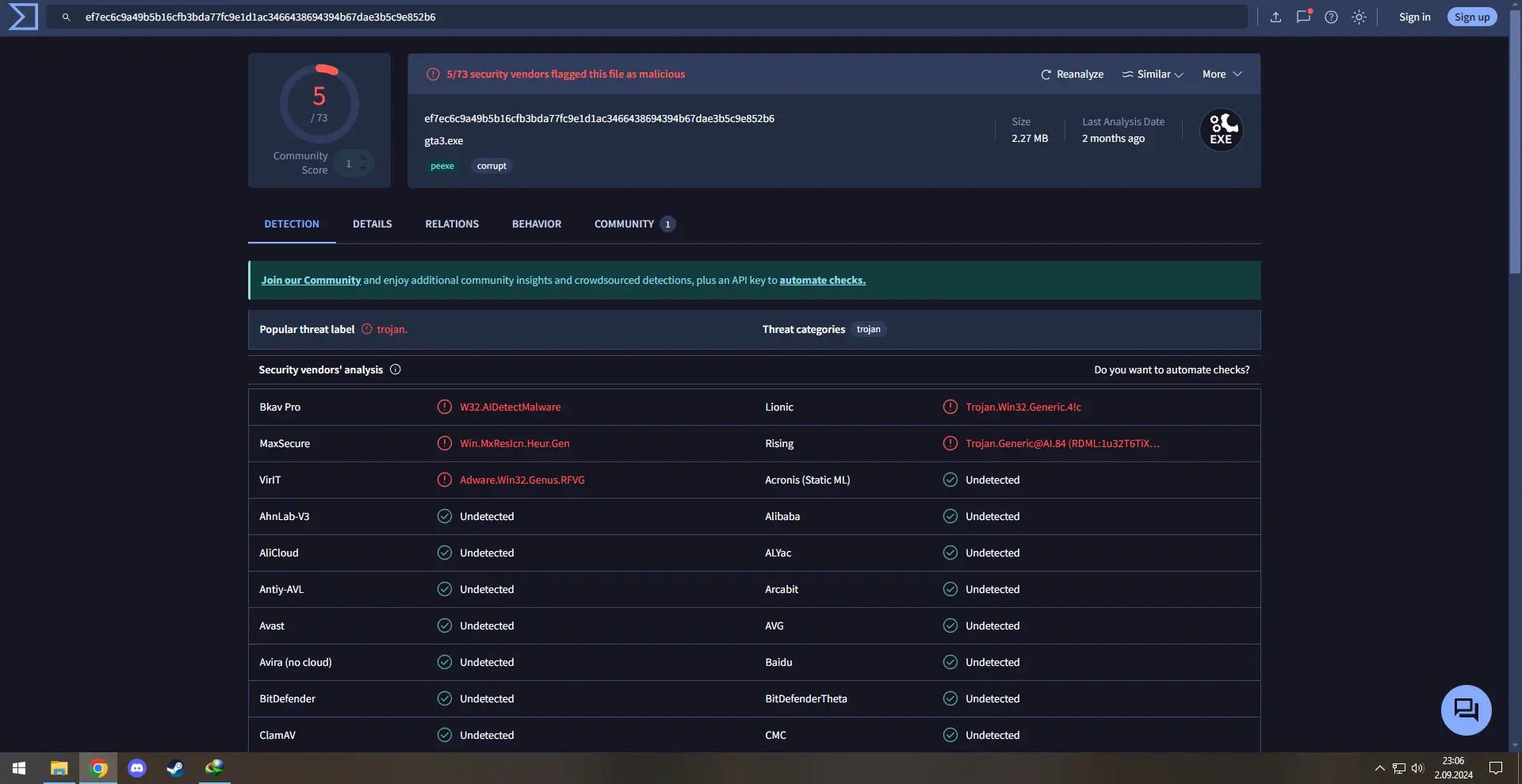Click the Acronis undetected checkmark icon
Screen dimensions: 1522x784
[950, 480]
